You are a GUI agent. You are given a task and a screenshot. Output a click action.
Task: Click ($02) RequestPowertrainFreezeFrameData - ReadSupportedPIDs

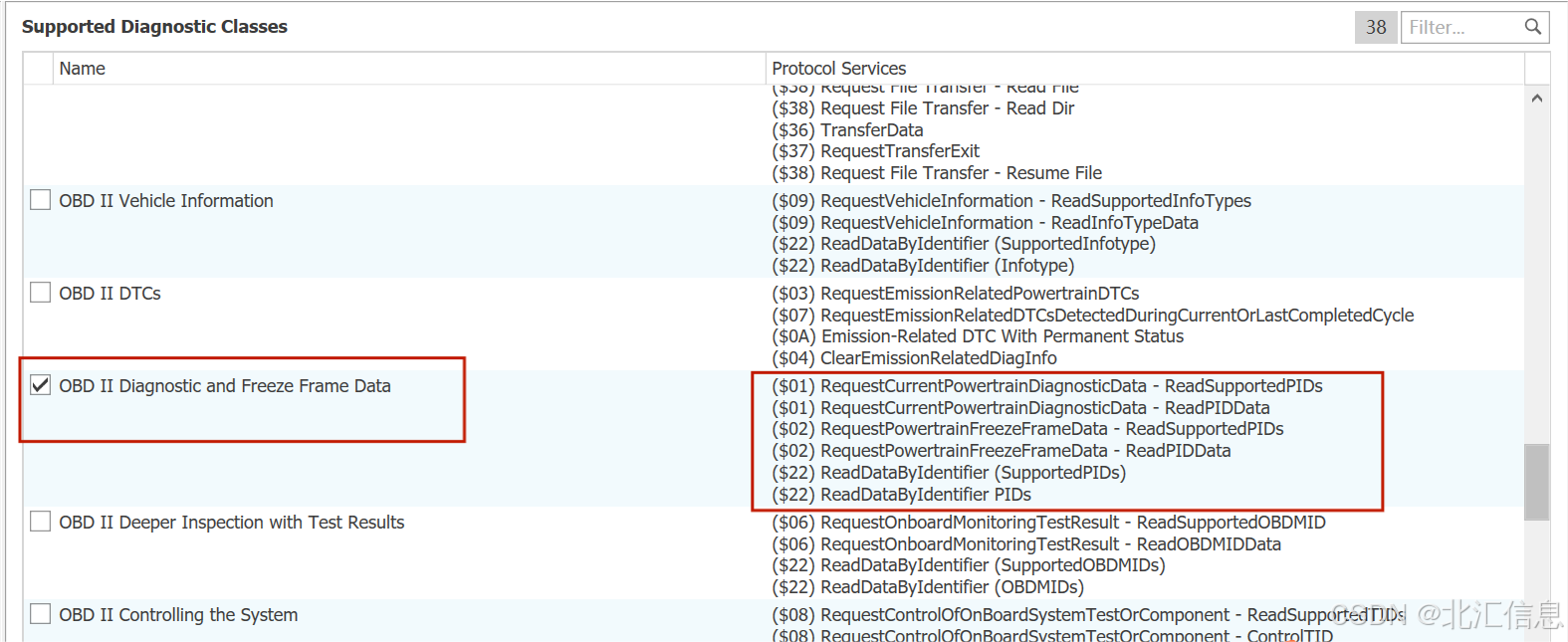pos(1027,429)
